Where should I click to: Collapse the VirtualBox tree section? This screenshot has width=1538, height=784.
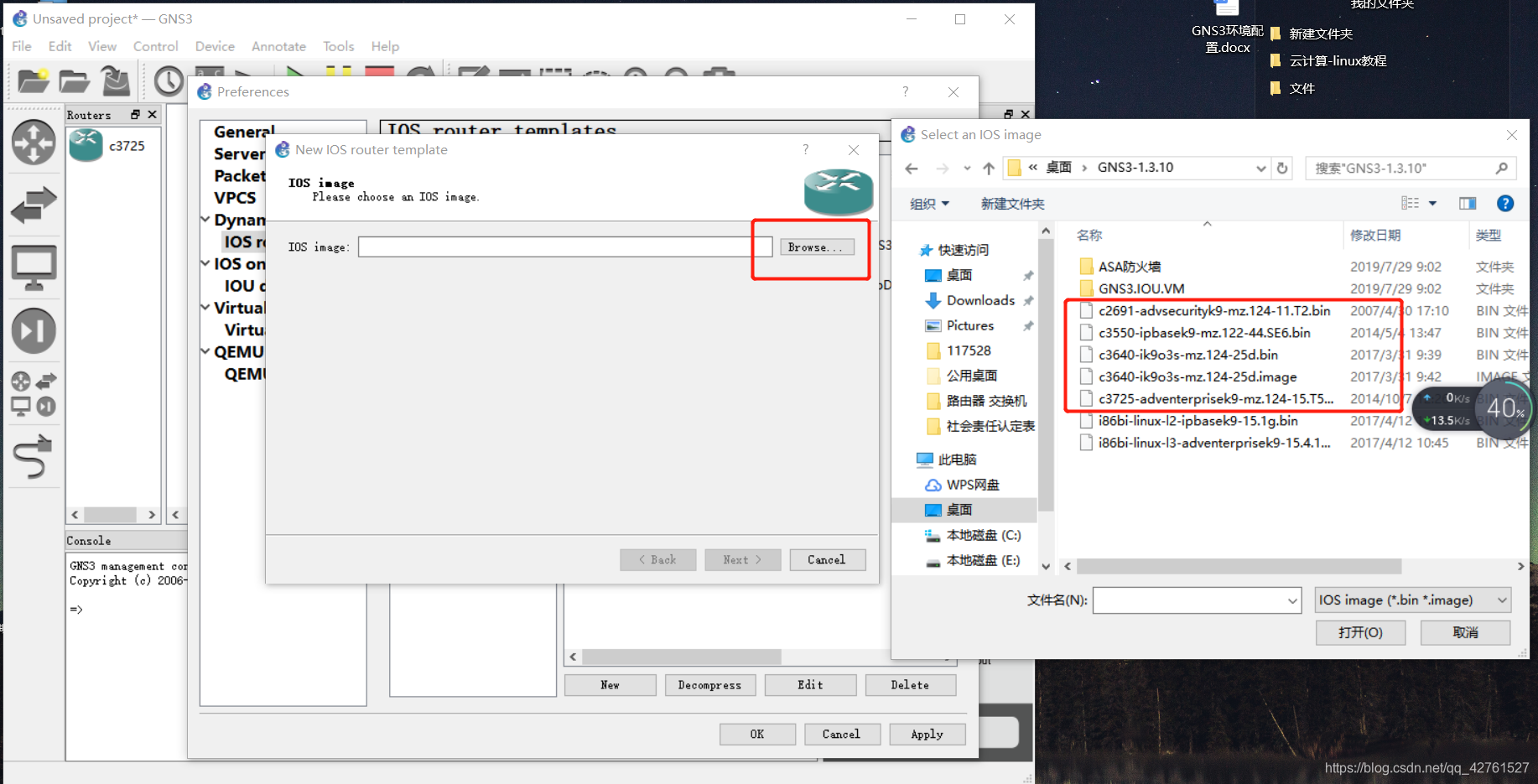[205, 308]
